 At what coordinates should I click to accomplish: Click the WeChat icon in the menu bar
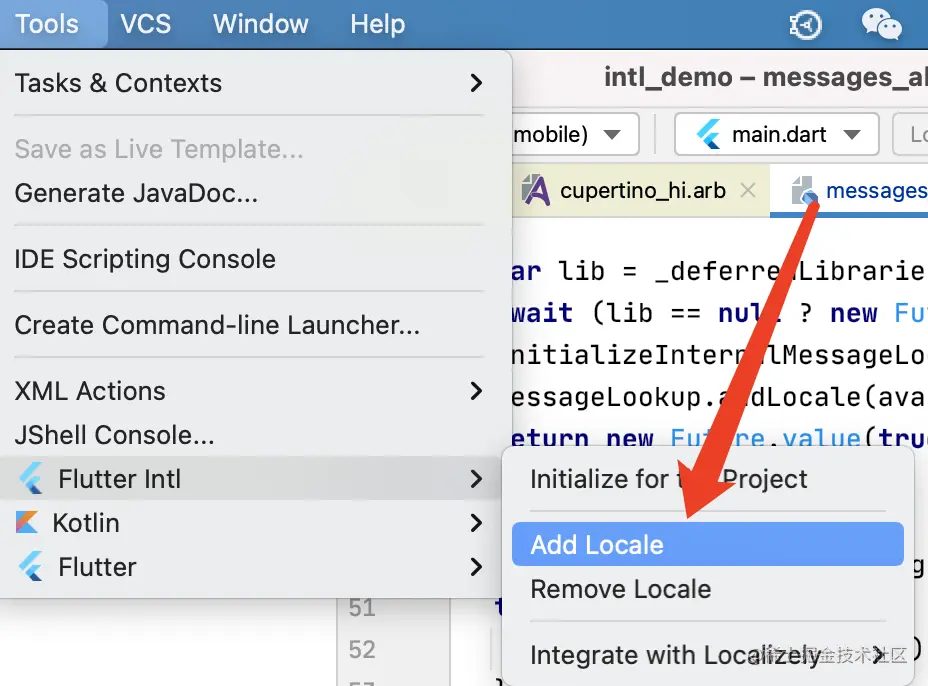(881, 24)
